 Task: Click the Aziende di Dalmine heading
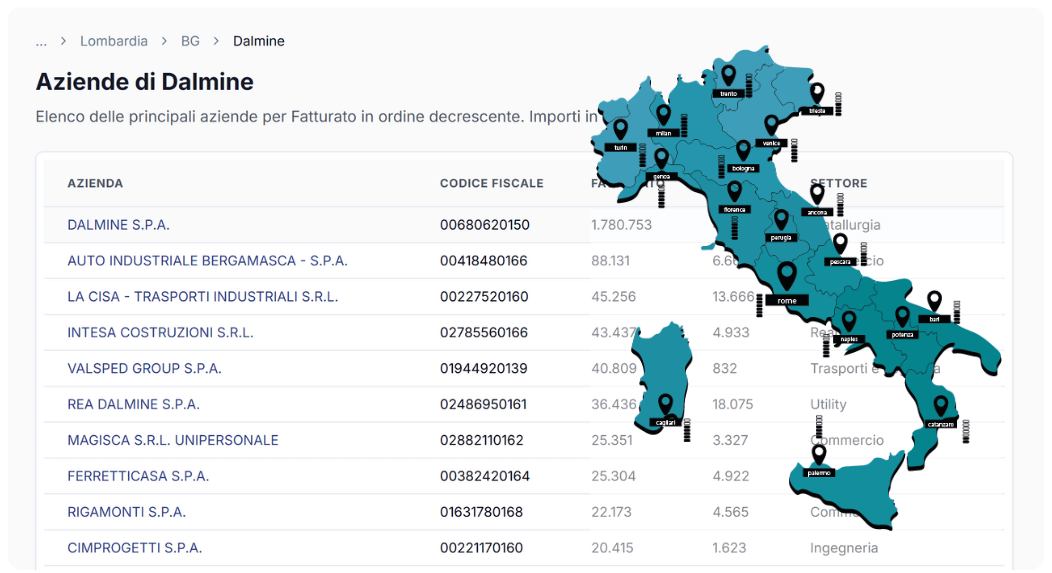point(144,82)
